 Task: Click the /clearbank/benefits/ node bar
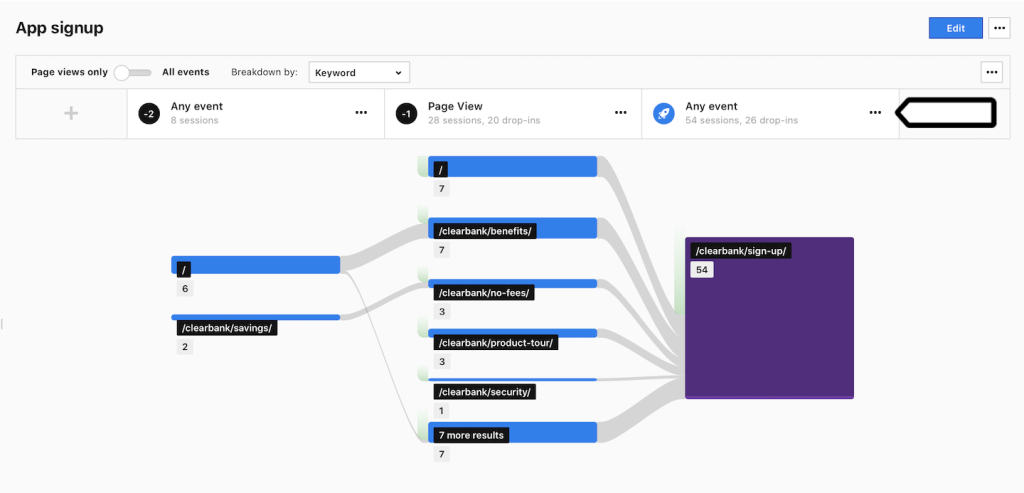coord(513,228)
